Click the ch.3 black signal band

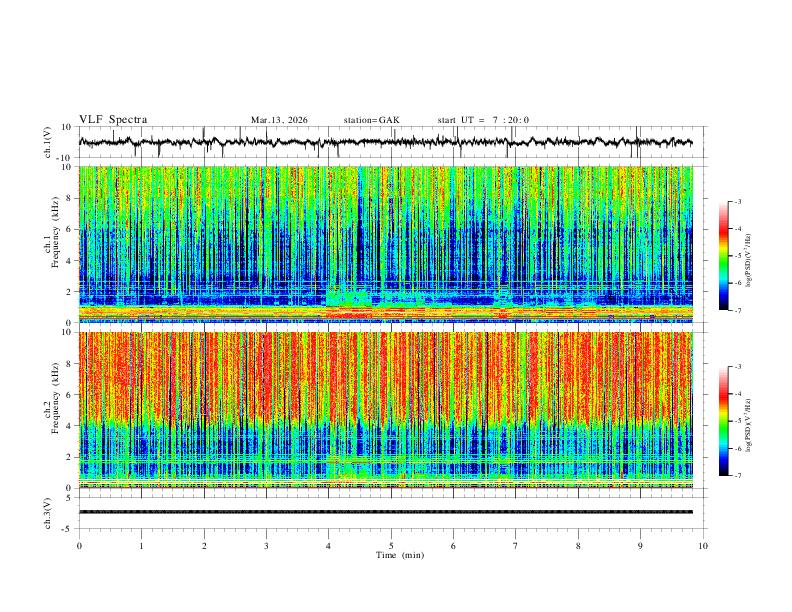[386, 512]
